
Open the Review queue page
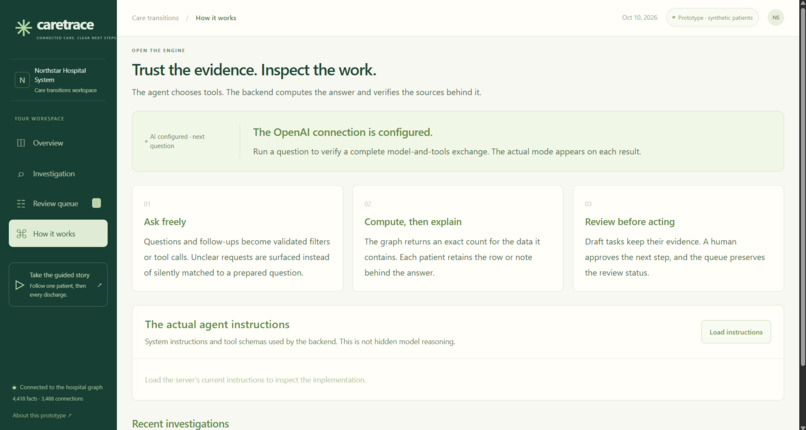58,203
